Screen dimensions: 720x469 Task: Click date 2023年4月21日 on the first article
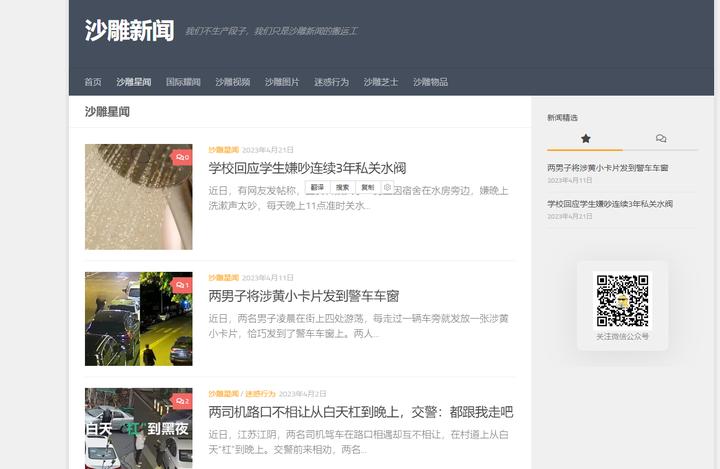click(x=268, y=150)
